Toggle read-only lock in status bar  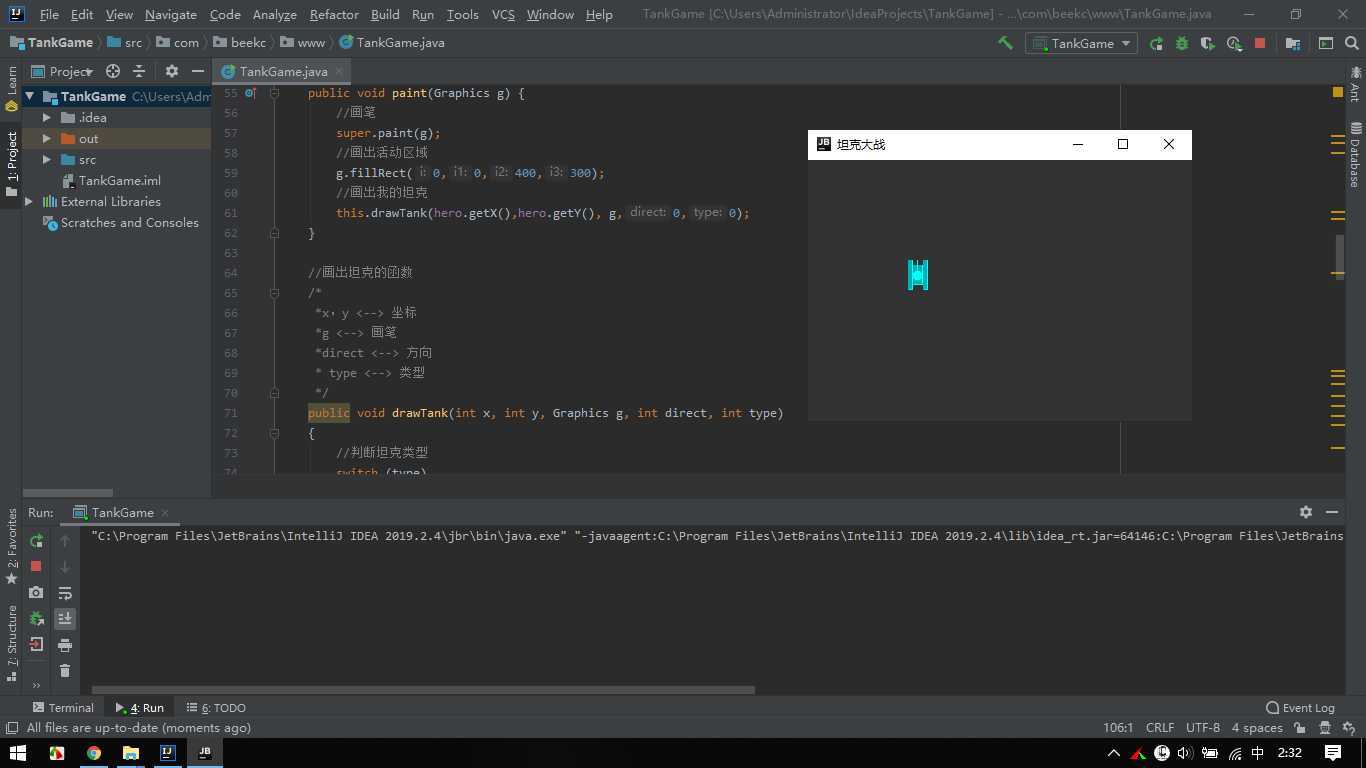tap(1300, 728)
